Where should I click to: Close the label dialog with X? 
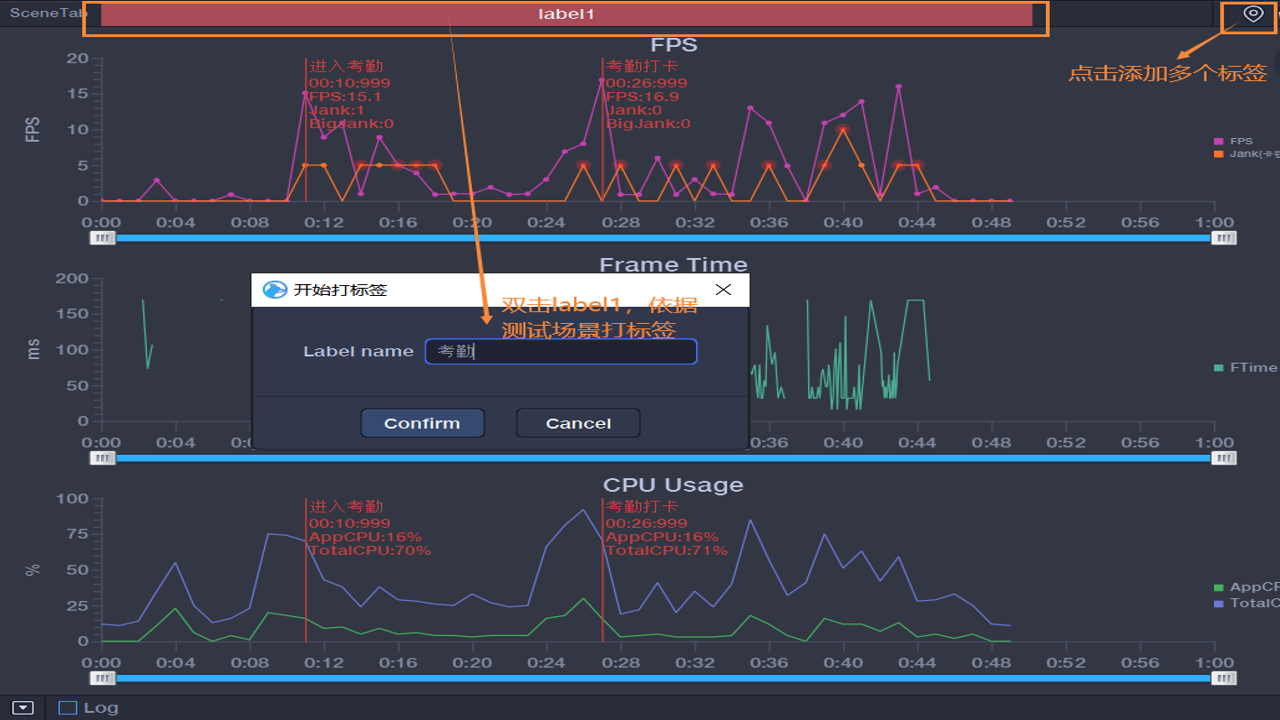tap(723, 290)
